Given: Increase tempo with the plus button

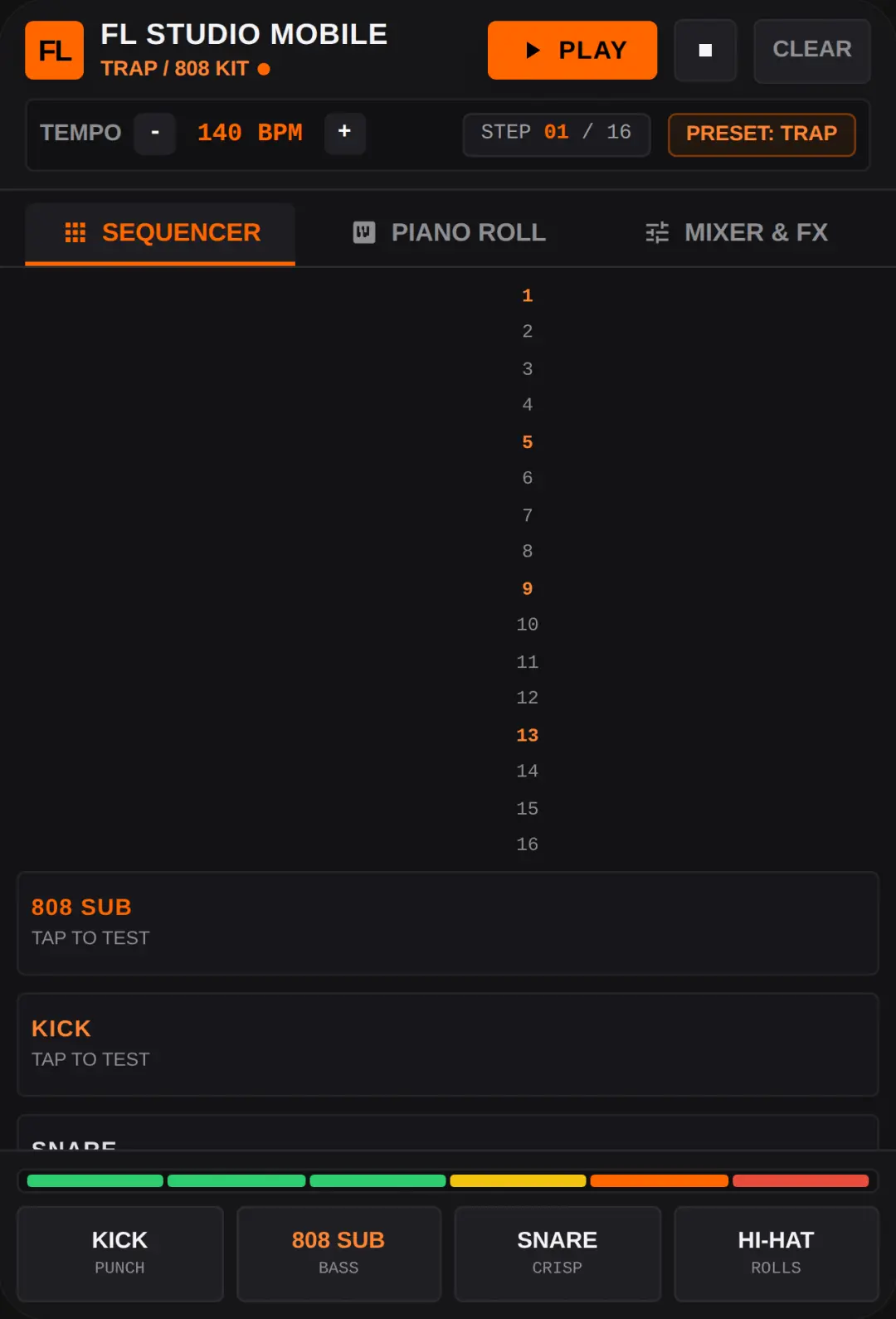Looking at the screenshot, I should point(344,133).
